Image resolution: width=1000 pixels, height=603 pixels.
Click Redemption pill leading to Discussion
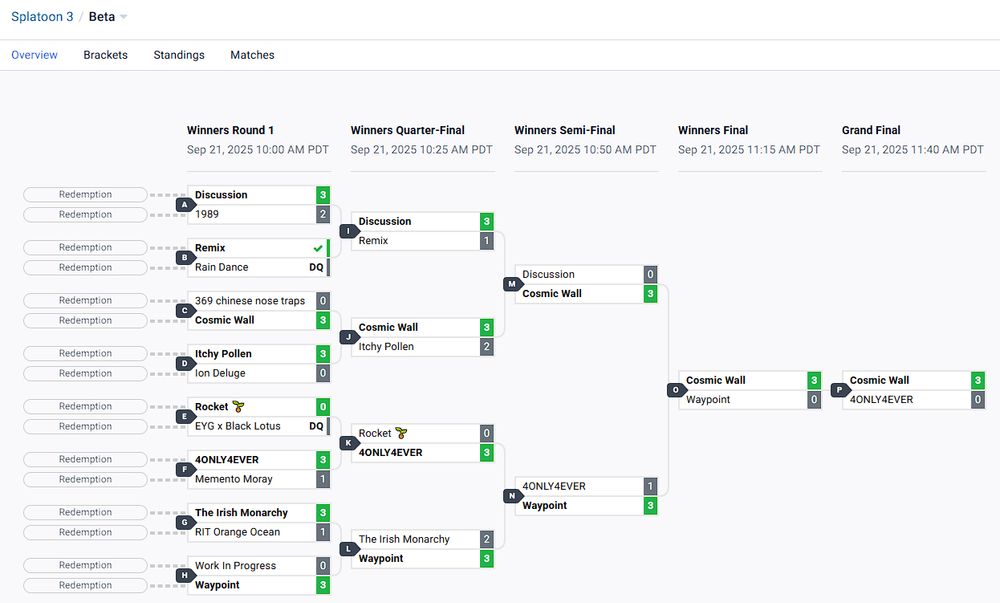point(85,195)
